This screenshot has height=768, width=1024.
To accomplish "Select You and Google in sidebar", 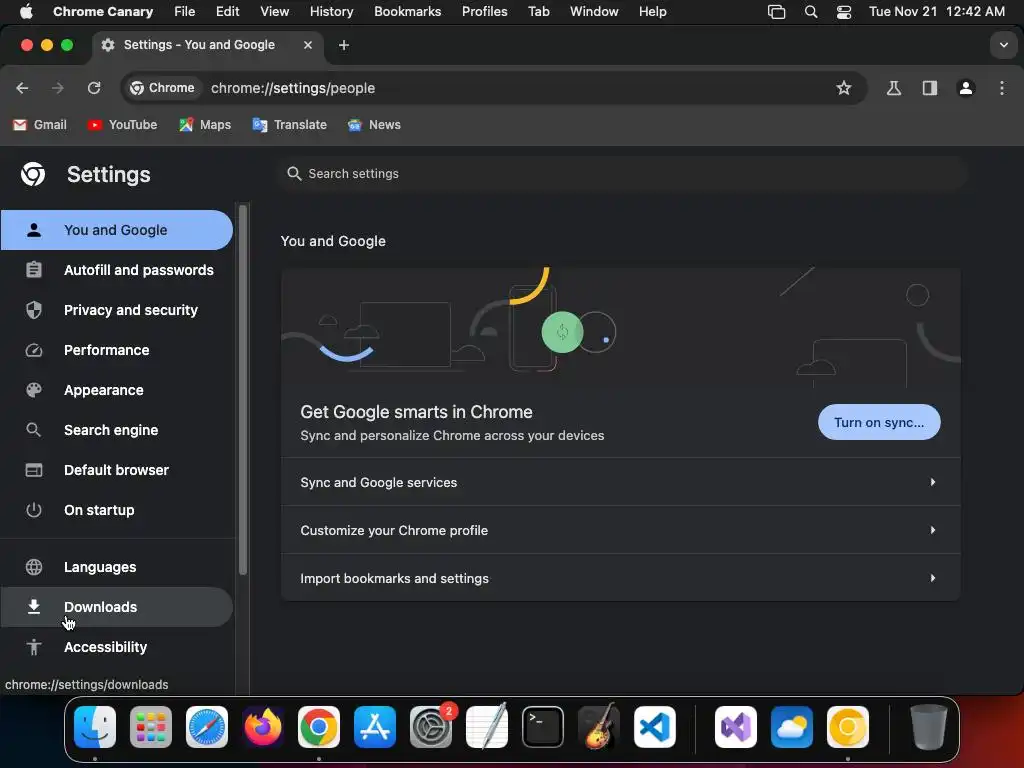I will (116, 230).
